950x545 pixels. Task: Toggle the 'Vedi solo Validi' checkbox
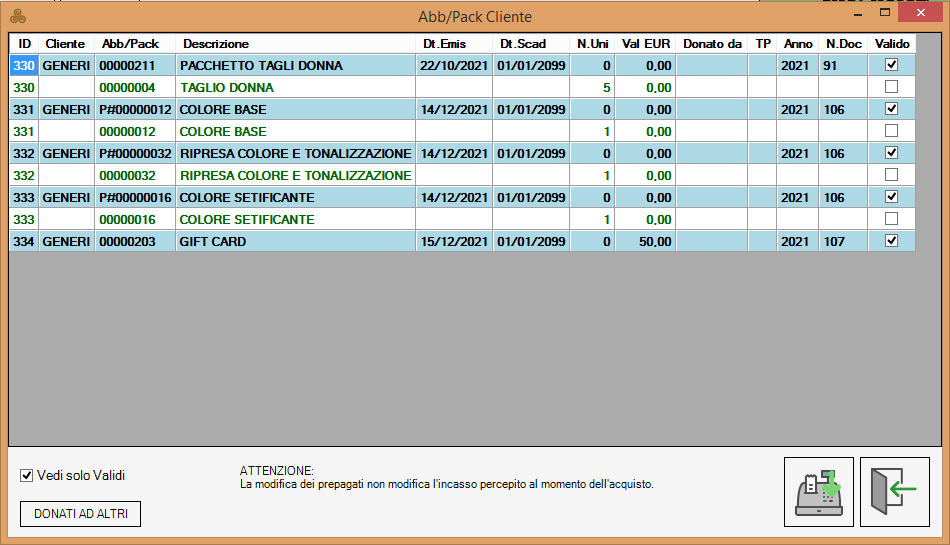[x=27, y=476]
